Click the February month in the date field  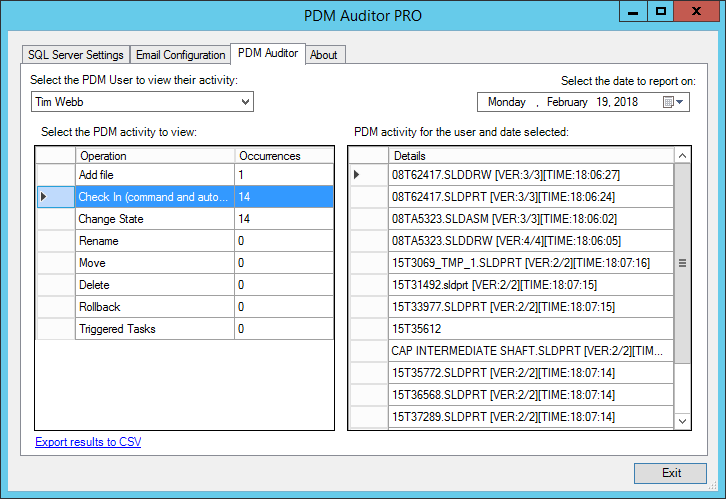[x=567, y=102]
